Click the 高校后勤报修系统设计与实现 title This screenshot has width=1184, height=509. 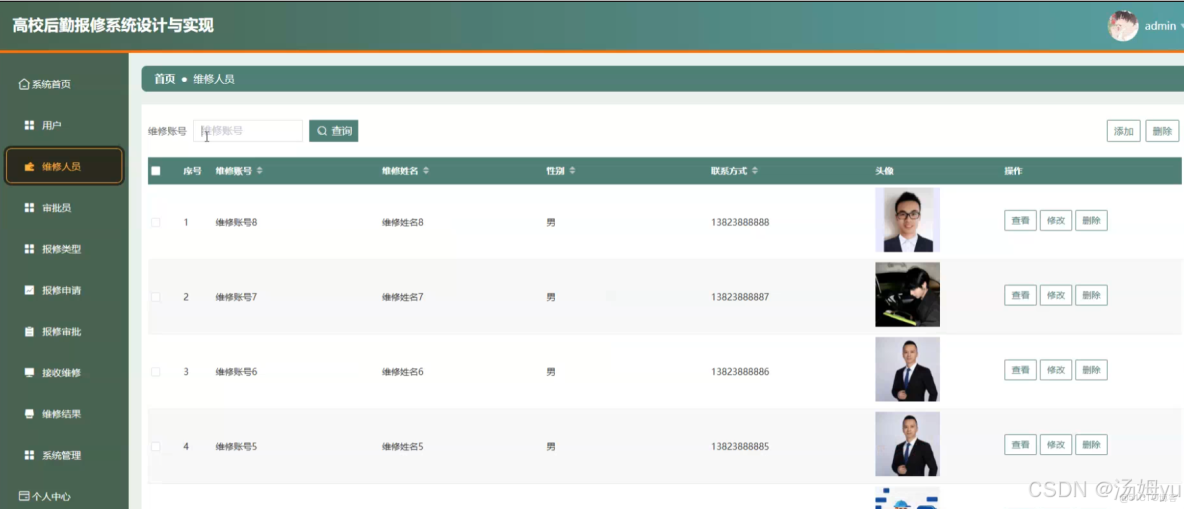[x=113, y=26]
